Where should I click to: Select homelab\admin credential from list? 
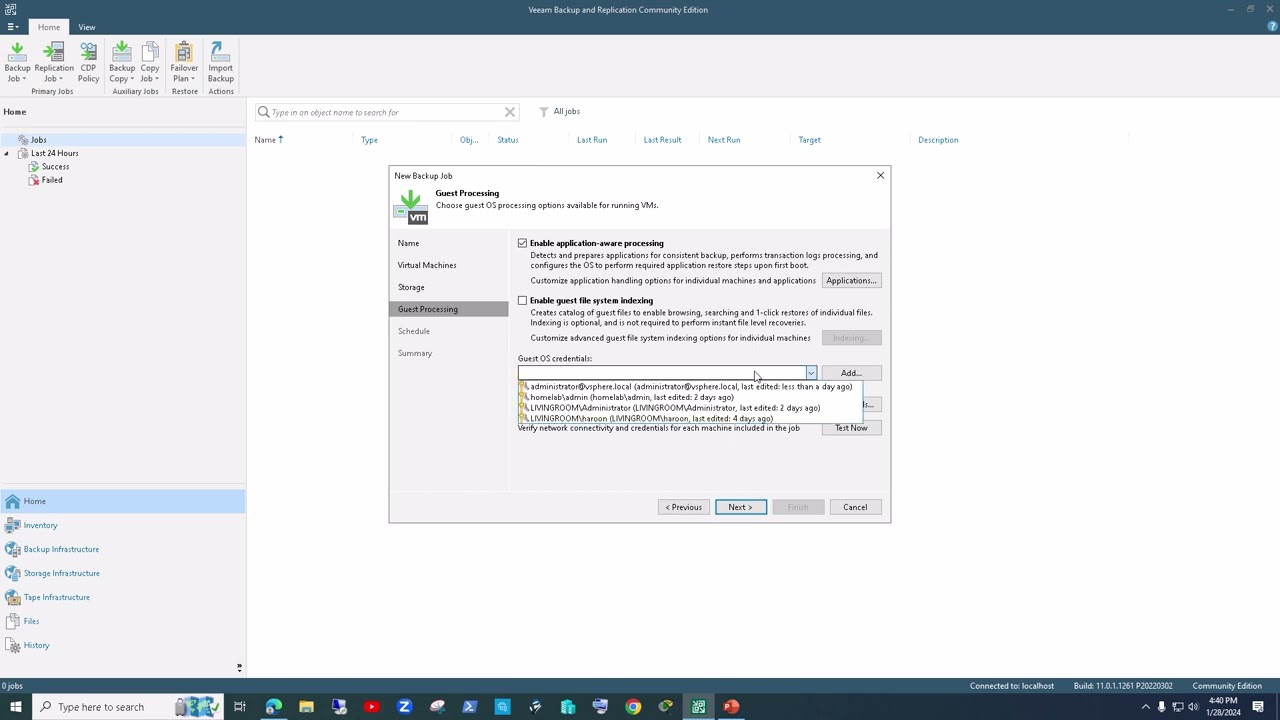click(x=689, y=397)
